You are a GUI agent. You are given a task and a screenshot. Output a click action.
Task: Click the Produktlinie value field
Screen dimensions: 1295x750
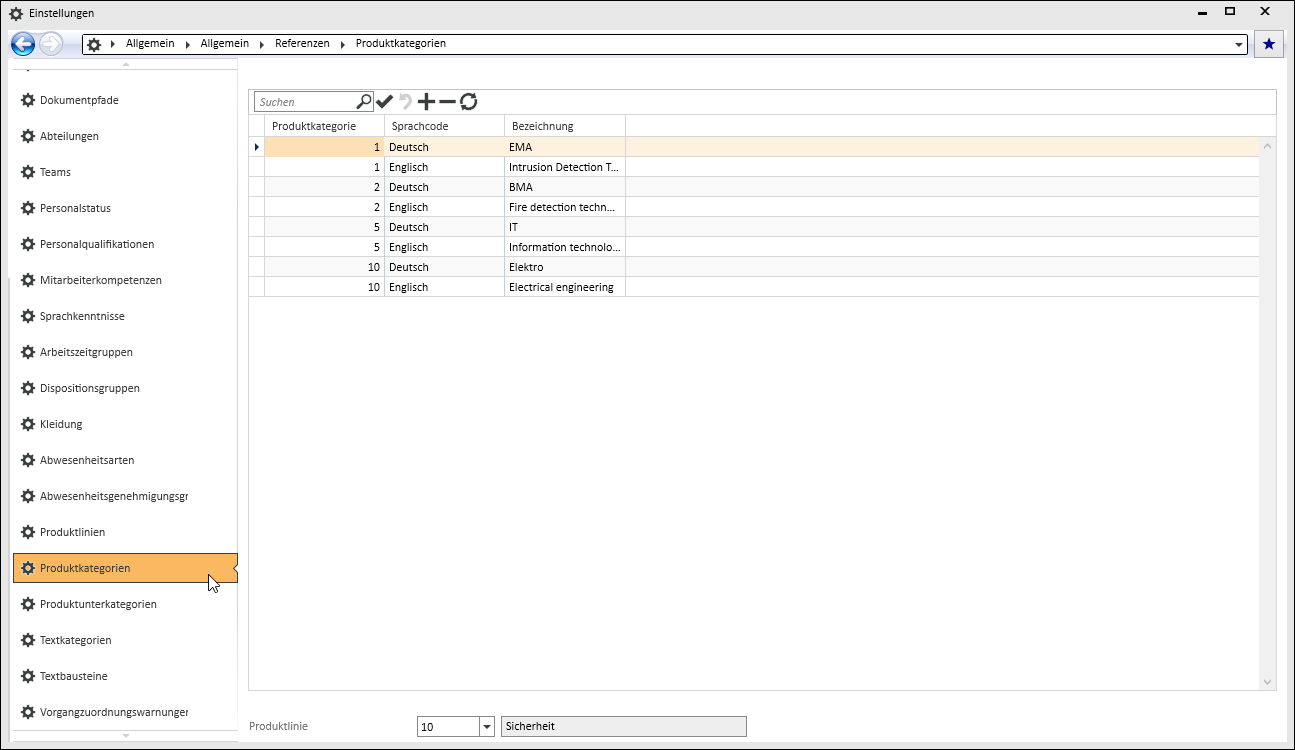pyautogui.click(x=448, y=727)
